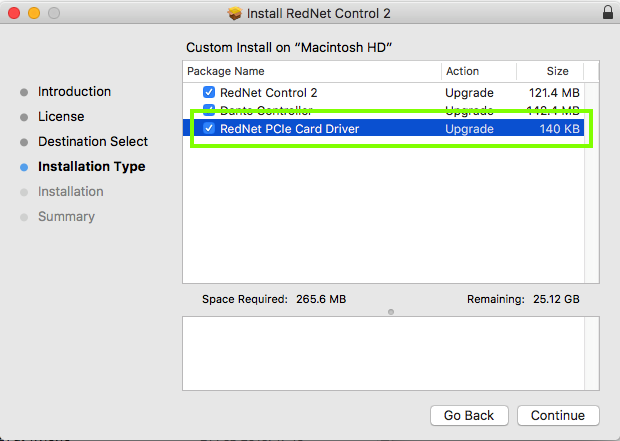
Task: Click the lock icon in the title bar
Action: click(x=607, y=13)
